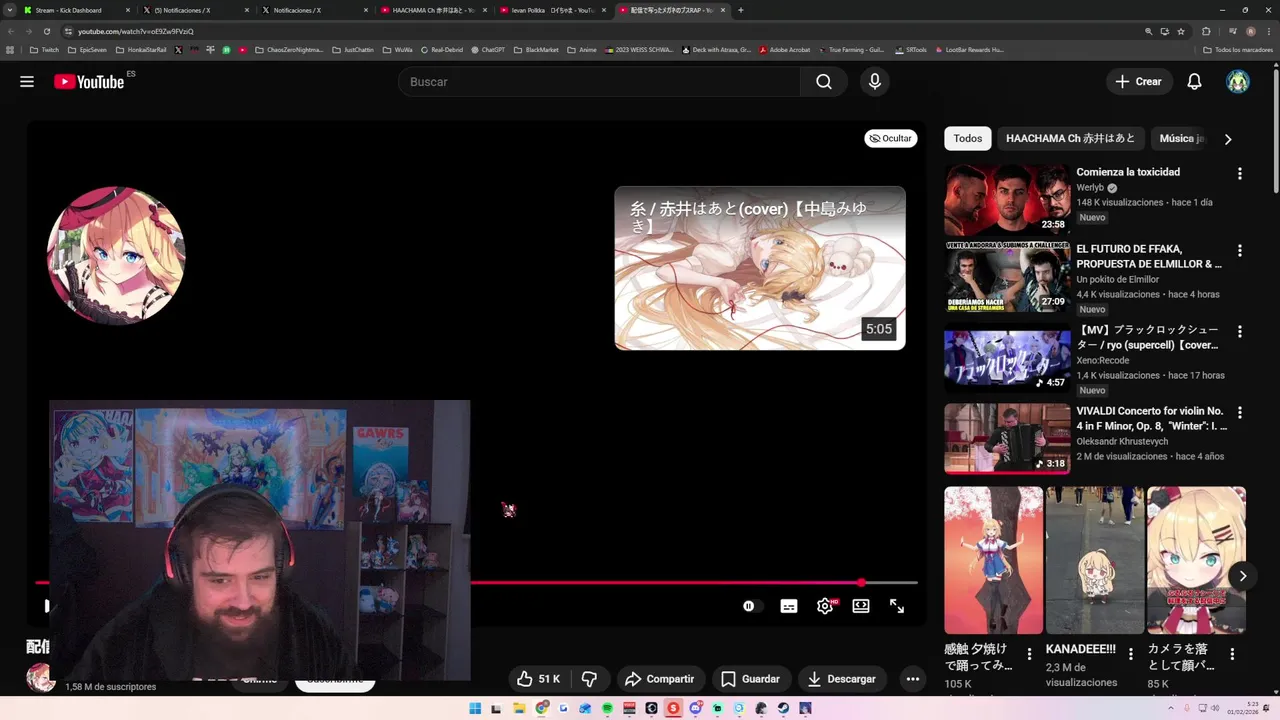Open Discord from the taskbar
The width and height of the screenshot is (1280, 720).
point(696,708)
